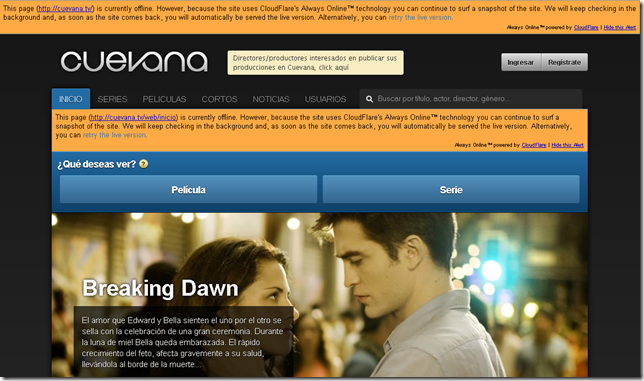
Task: Click the Cuevana logo
Action: pos(134,62)
